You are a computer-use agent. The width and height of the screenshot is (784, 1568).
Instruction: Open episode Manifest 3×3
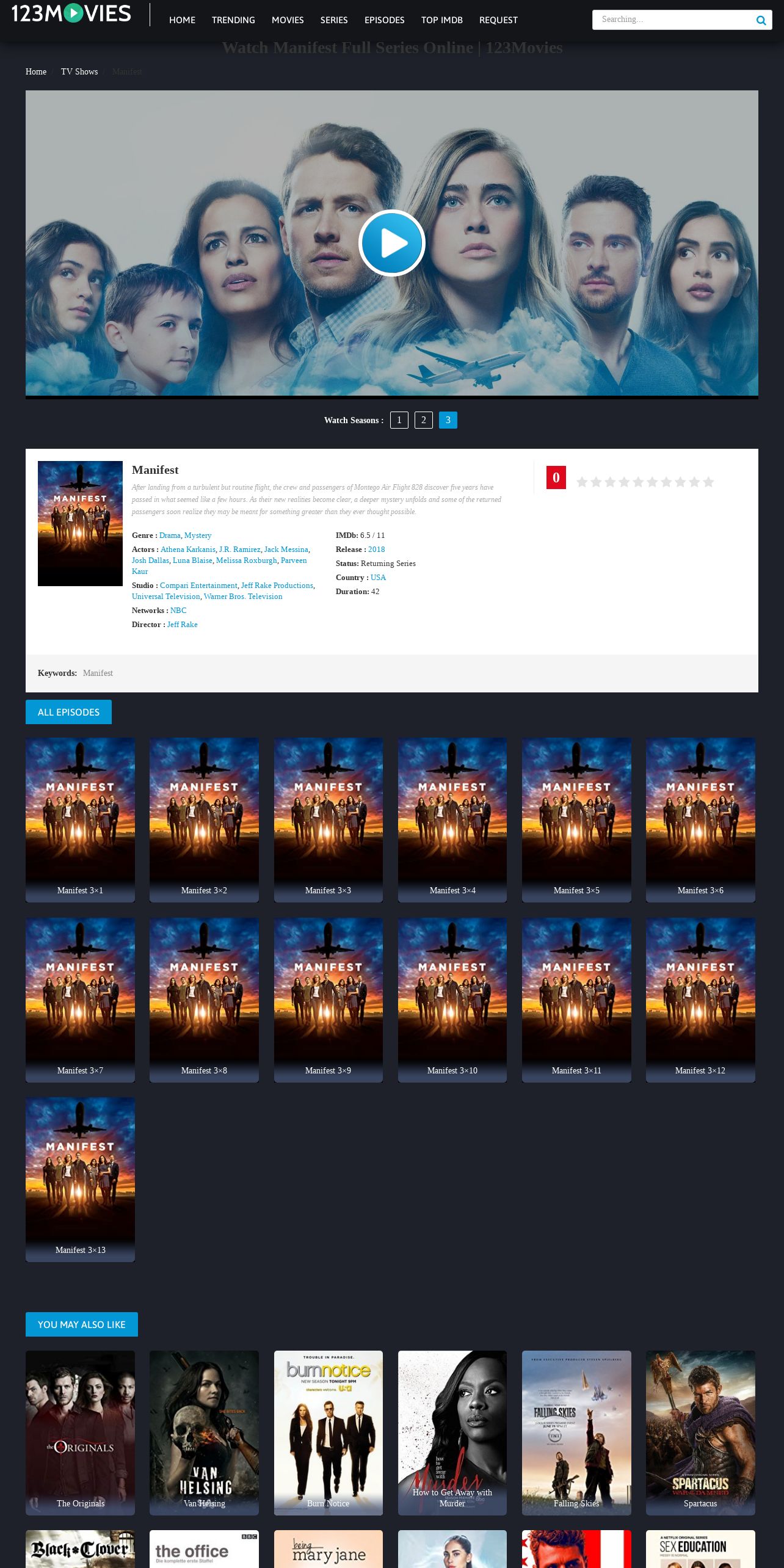328,819
